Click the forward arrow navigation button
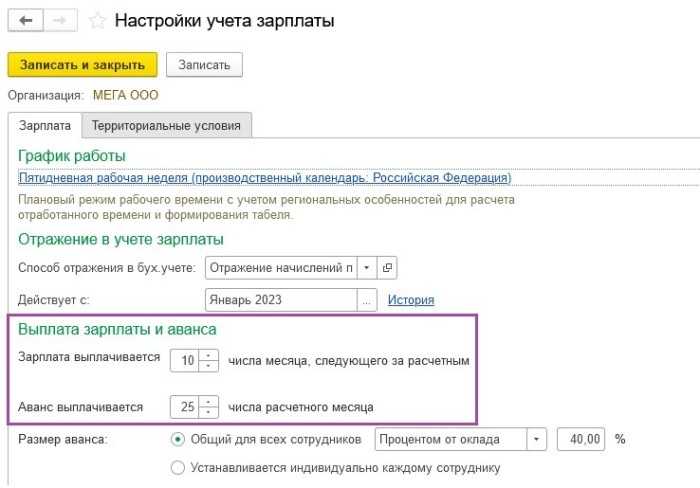The width and height of the screenshot is (700, 488). 60,21
